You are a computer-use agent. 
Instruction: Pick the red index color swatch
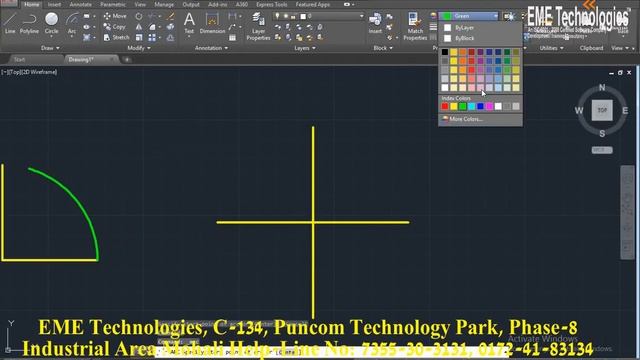445,107
